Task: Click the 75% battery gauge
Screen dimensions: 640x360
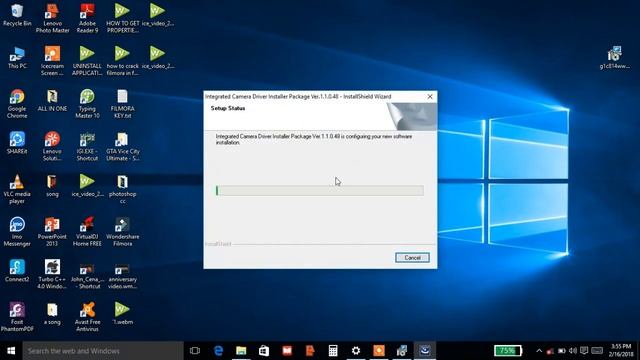Action: pyautogui.click(x=508, y=350)
